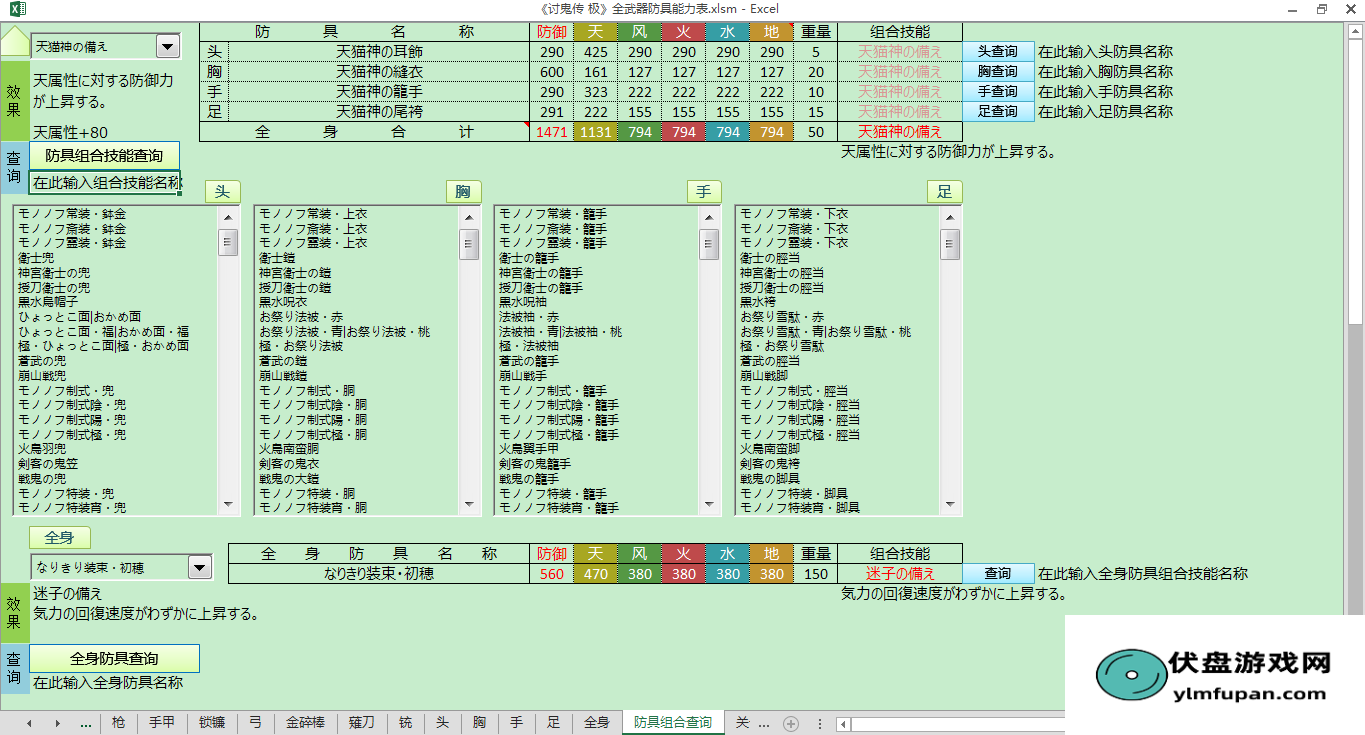This screenshot has height=735, width=1365.
Task: Click the 在此输入全身防具组合技能名称 input cell
Action: [1143, 574]
